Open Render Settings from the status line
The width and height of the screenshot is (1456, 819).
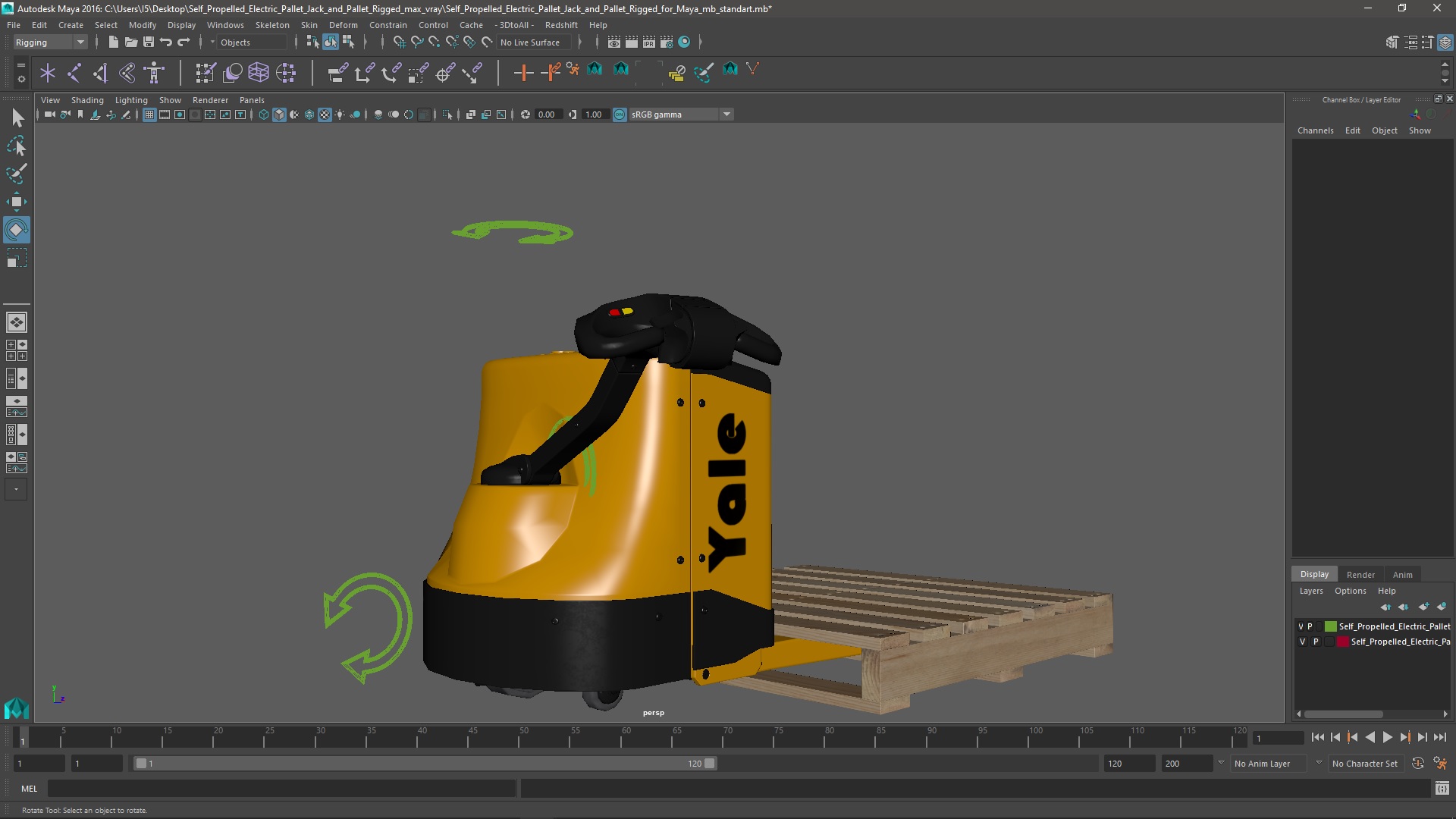(x=667, y=42)
